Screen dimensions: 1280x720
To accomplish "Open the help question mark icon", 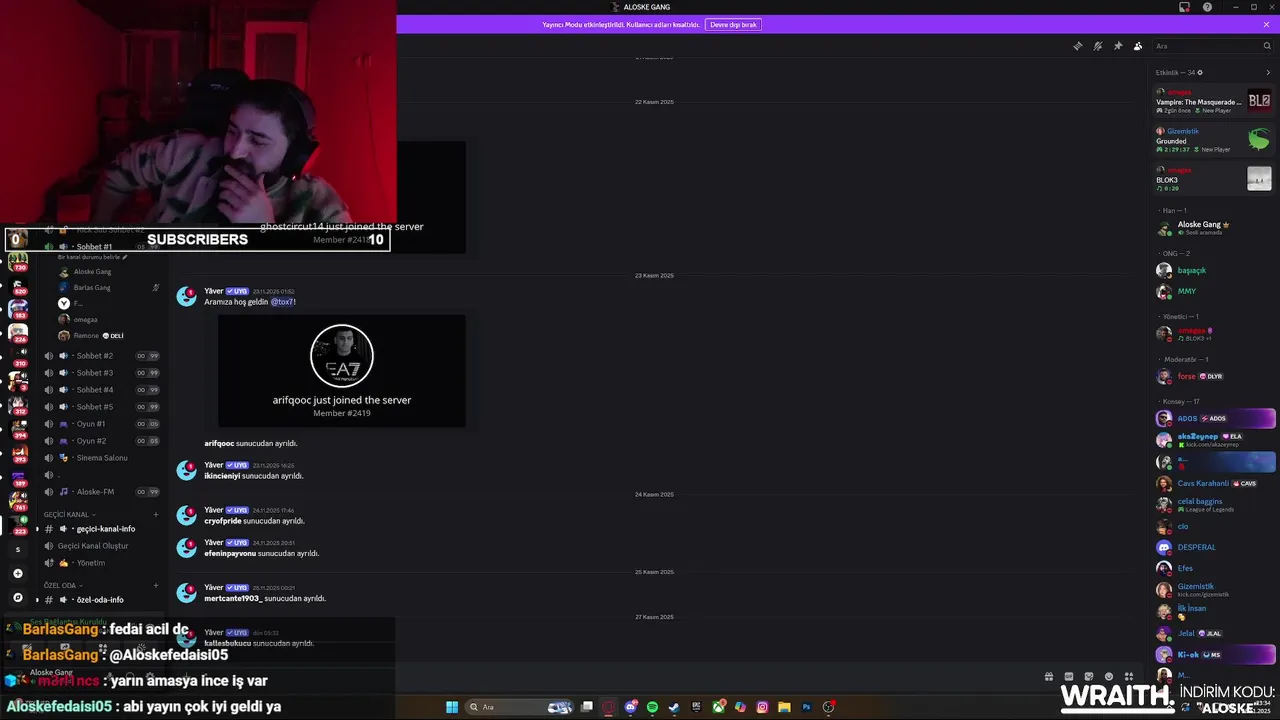I will point(1207,7).
